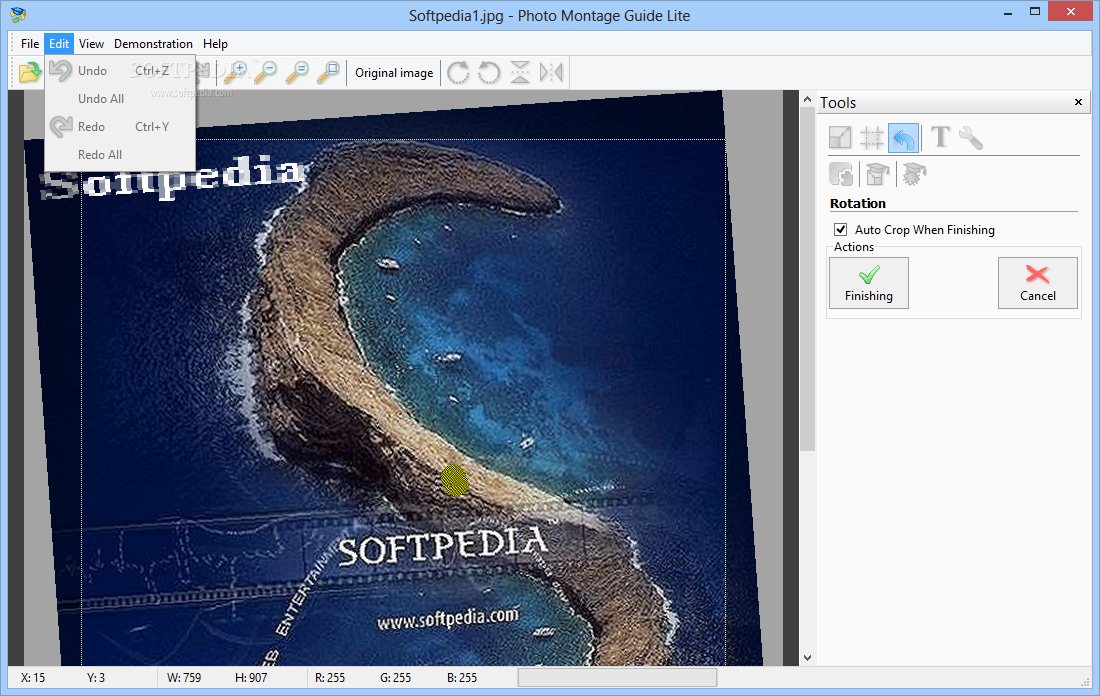Click the R: 255 status value
1100x696 pixels.
[330, 678]
